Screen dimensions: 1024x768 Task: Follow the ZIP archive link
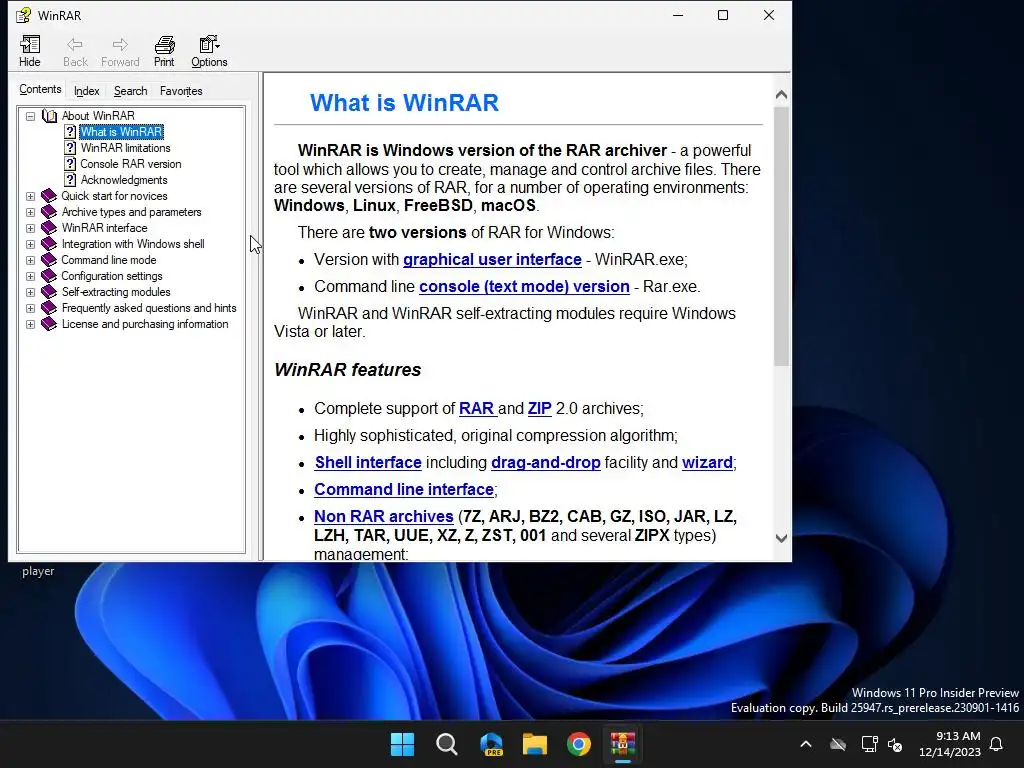539,409
